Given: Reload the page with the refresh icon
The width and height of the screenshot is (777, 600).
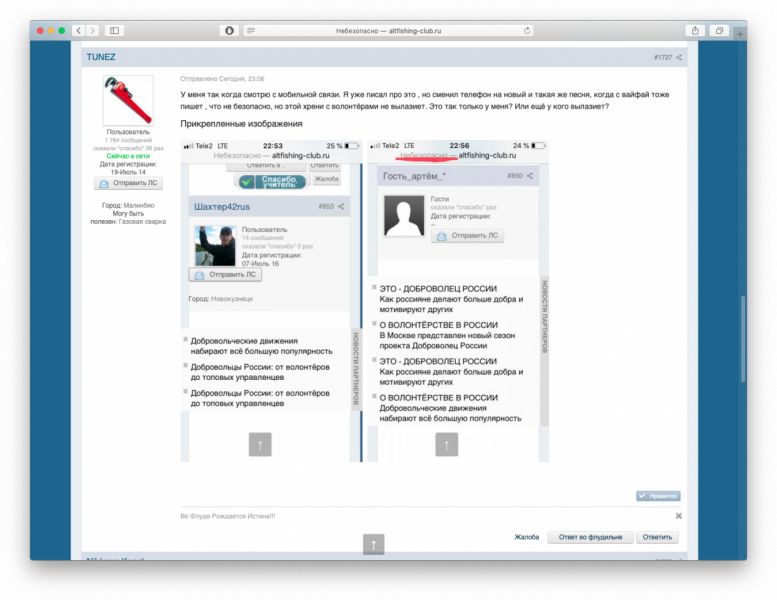Looking at the screenshot, I should pyautogui.click(x=527, y=31).
